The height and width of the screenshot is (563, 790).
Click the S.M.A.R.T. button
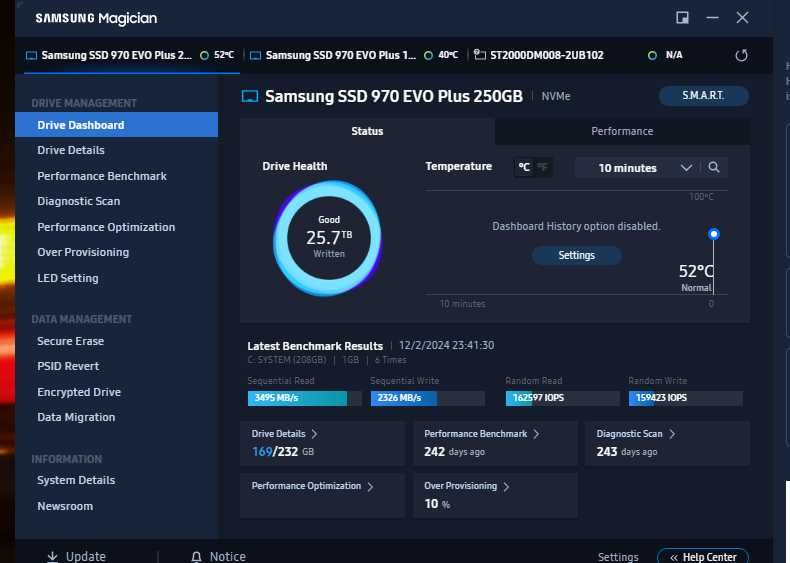[x=703, y=96]
